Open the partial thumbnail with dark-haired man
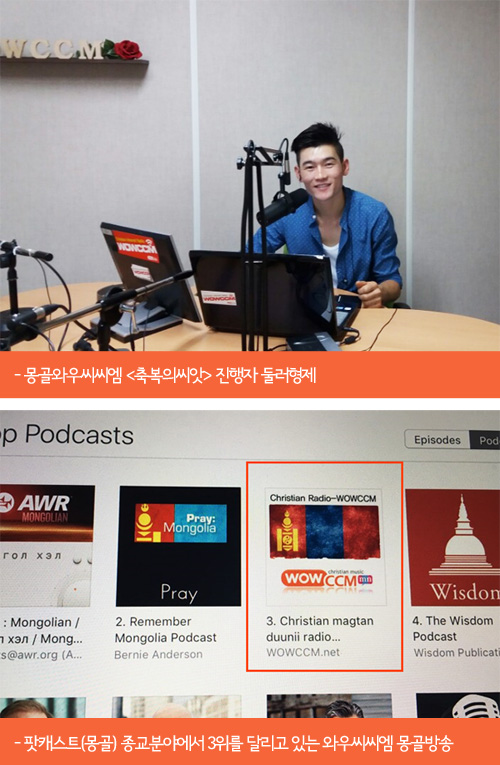The width and height of the screenshot is (500, 765). (329, 705)
